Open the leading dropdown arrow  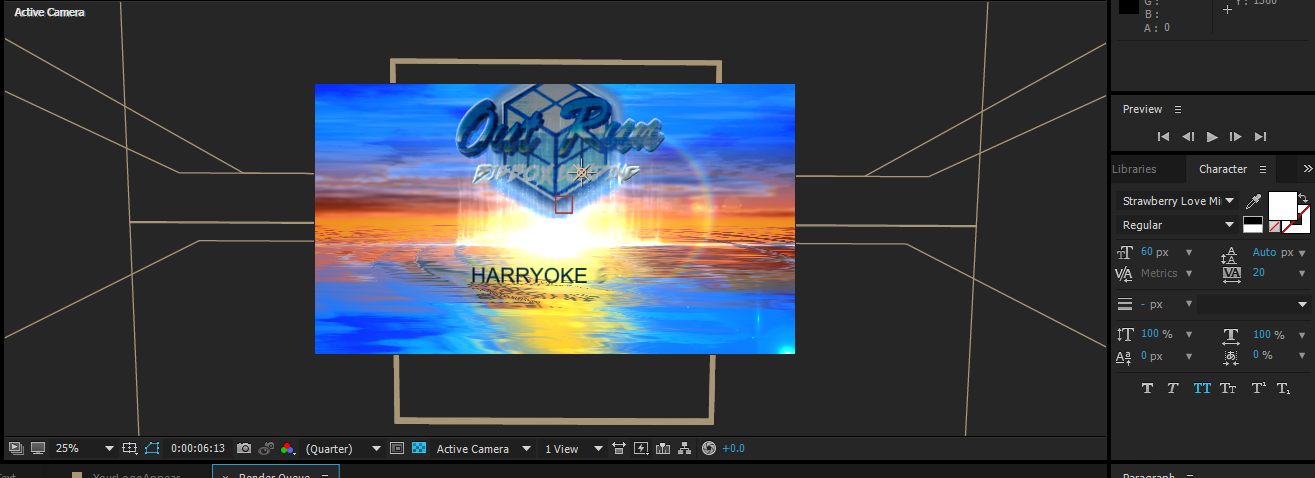(1304, 253)
